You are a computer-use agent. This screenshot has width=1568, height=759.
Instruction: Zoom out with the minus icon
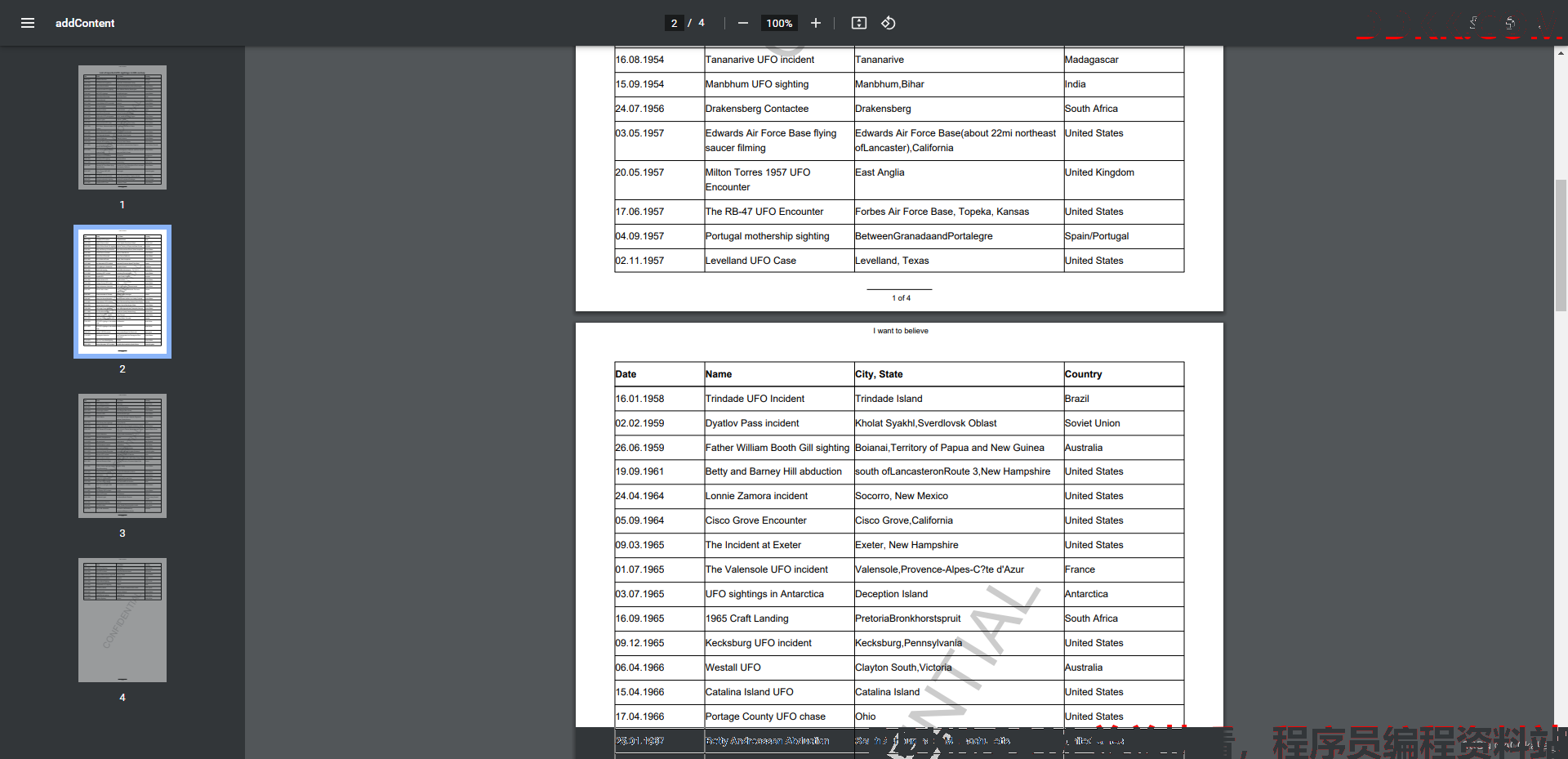[742, 23]
